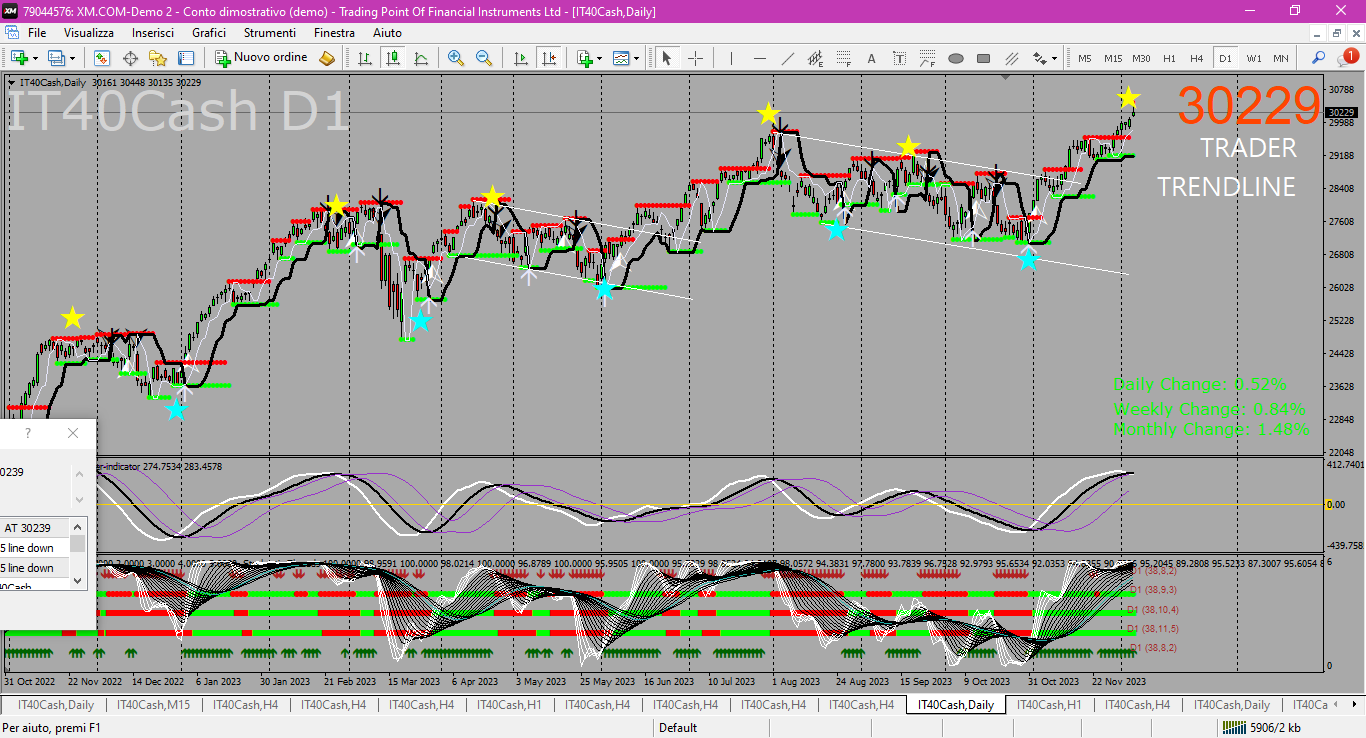Screen dimensions: 1366x738
Task: Expand the arrows objects dropdown
Action: [x=1054, y=58]
